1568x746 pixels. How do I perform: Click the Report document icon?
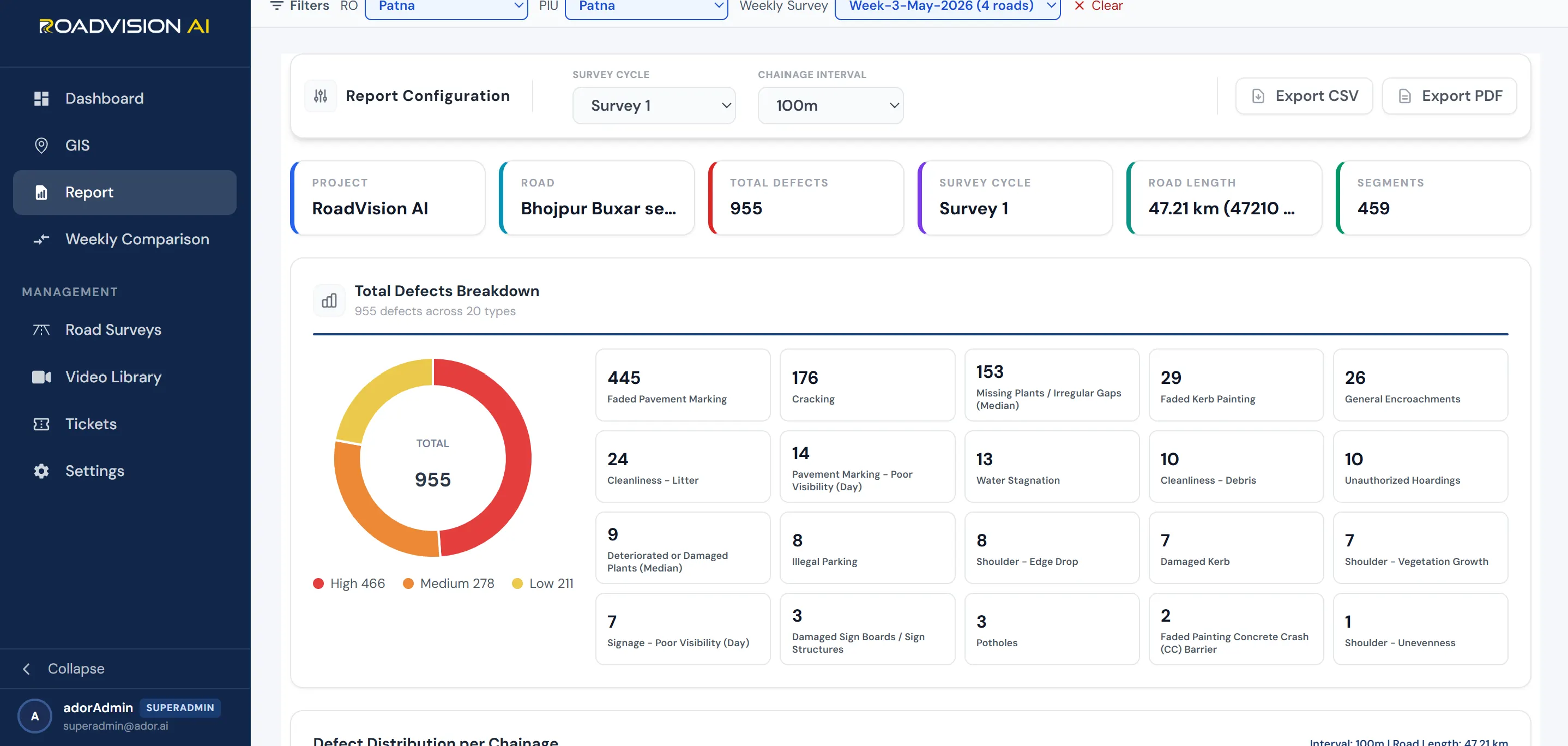tap(41, 192)
